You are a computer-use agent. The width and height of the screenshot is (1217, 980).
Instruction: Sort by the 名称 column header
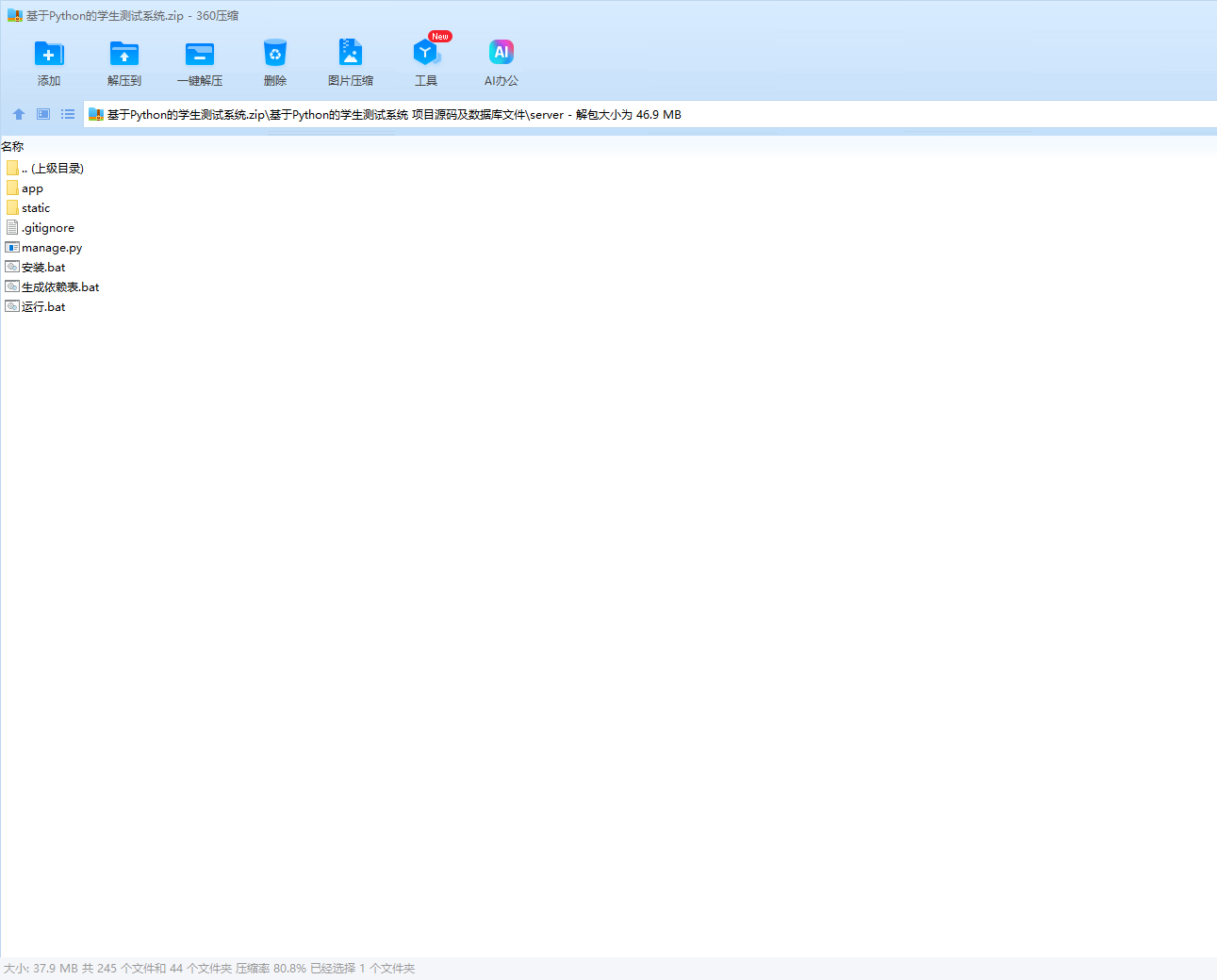click(12, 146)
